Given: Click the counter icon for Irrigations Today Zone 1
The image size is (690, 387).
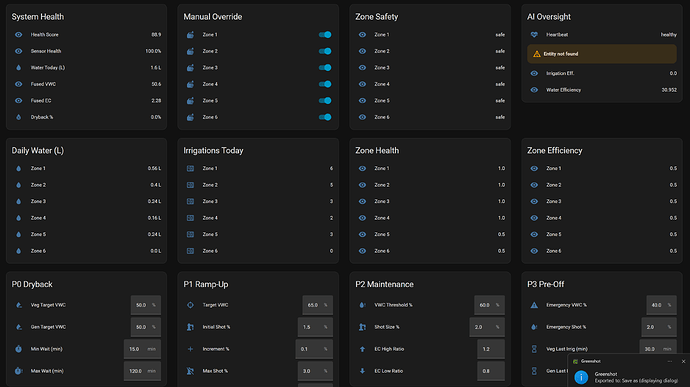Looking at the screenshot, I should point(190,168).
